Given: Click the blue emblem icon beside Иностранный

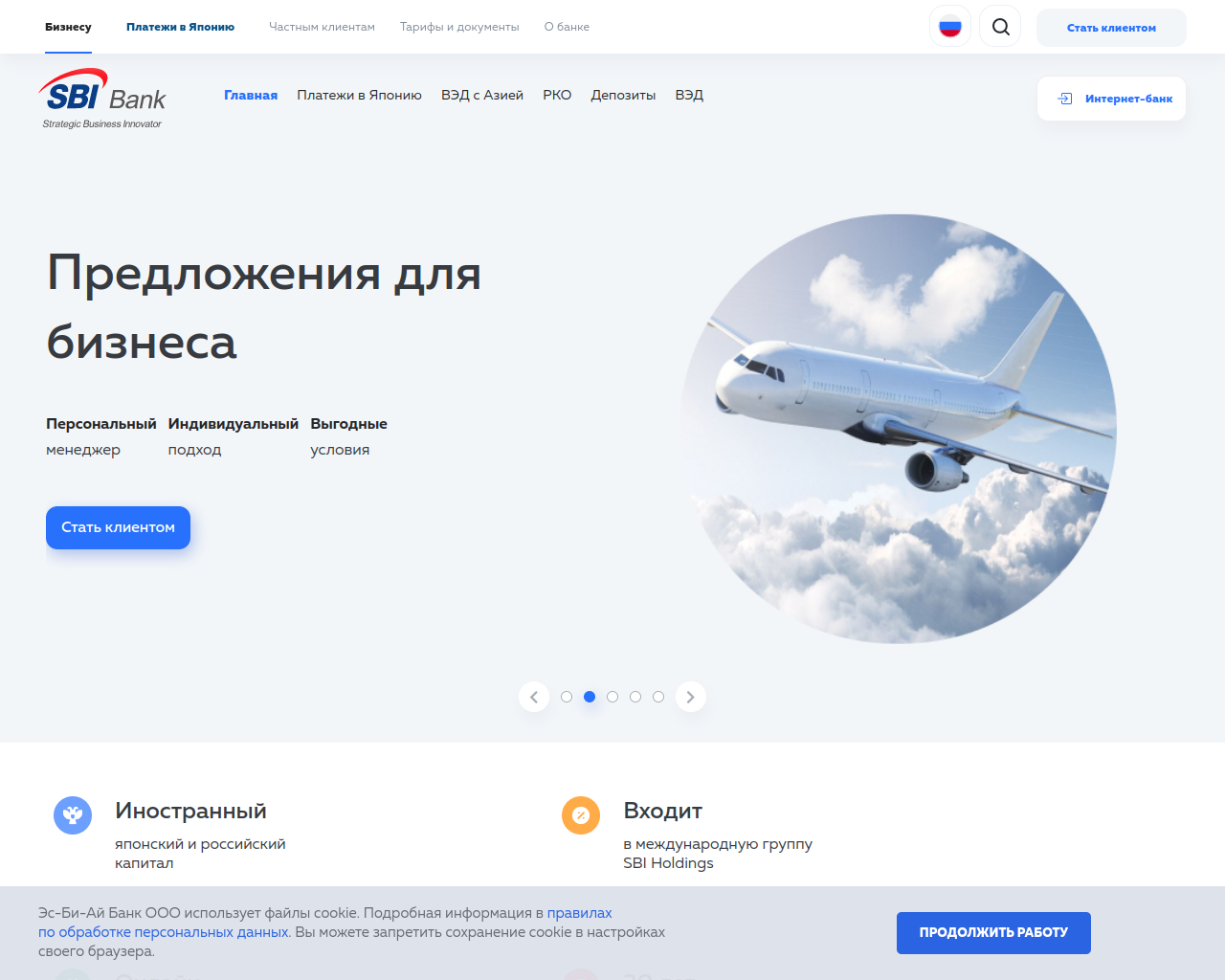Looking at the screenshot, I should click(73, 815).
